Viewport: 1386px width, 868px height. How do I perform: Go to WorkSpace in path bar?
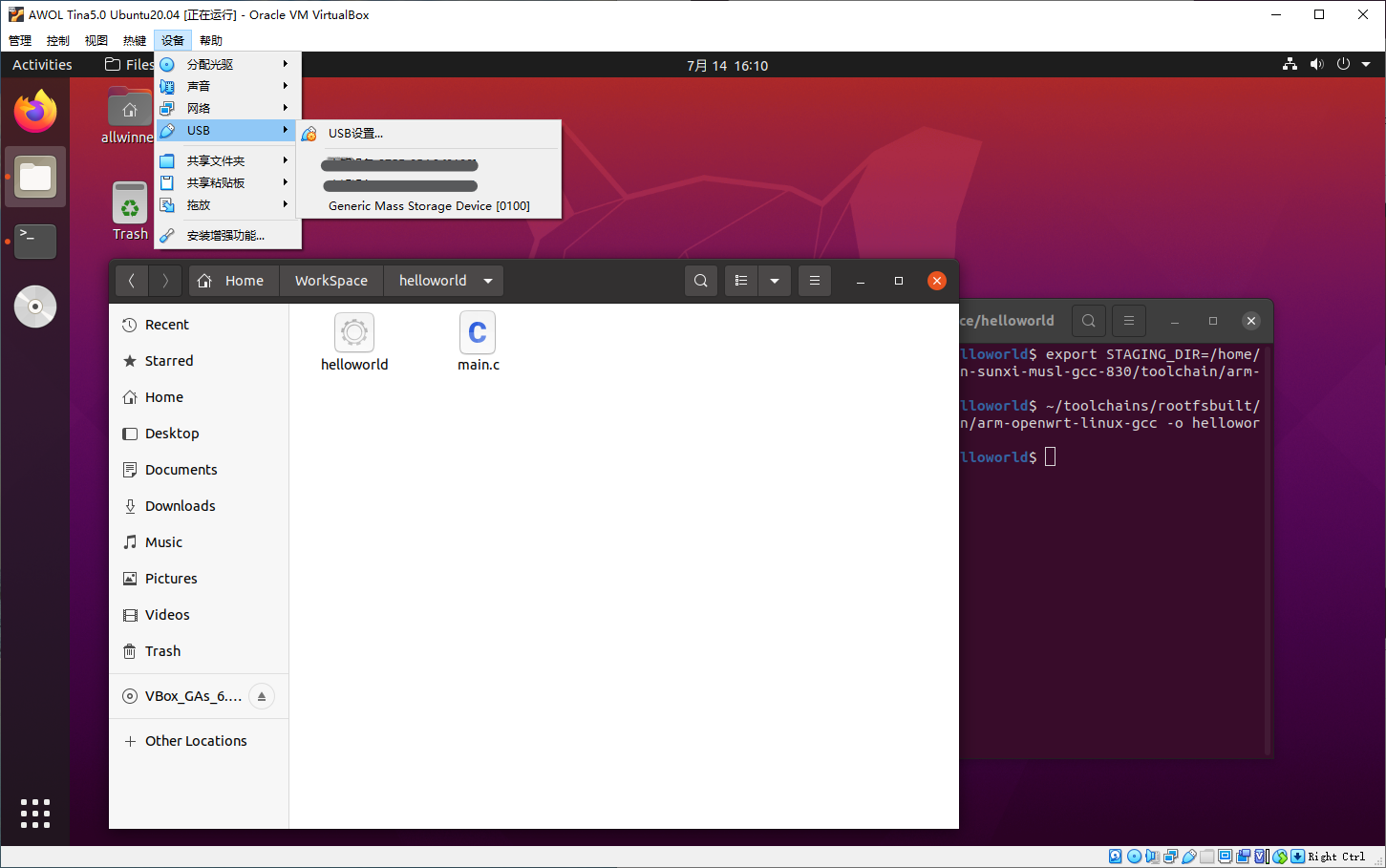(x=331, y=281)
